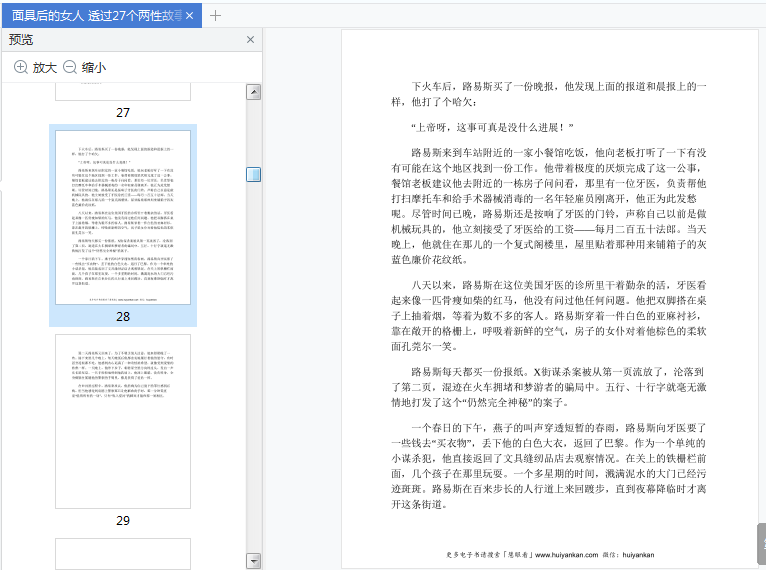Close the 面具后的女人 document tab
The width and height of the screenshot is (766, 570).
190,16
